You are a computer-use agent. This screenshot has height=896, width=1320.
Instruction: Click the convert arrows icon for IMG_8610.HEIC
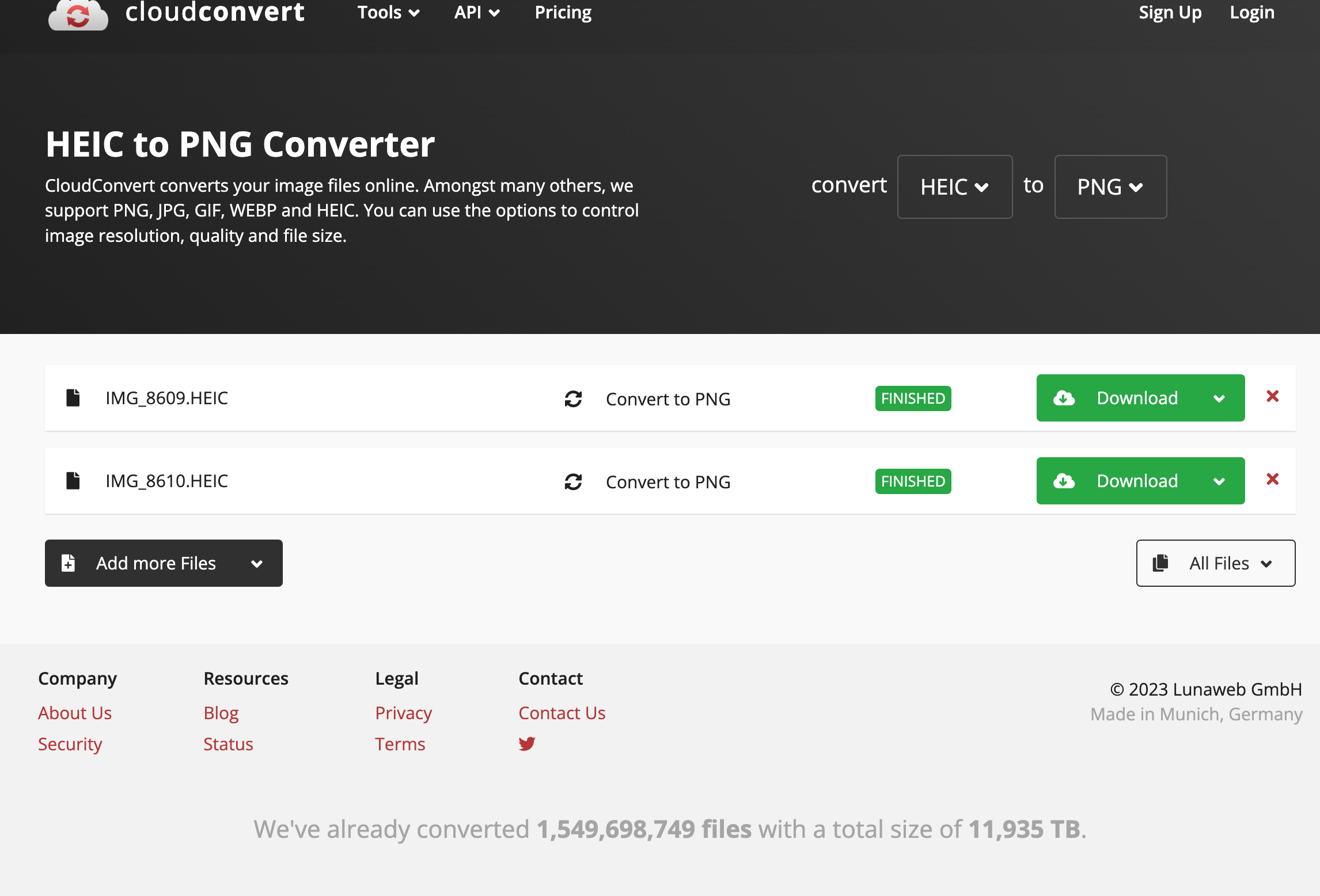pos(573,481)
